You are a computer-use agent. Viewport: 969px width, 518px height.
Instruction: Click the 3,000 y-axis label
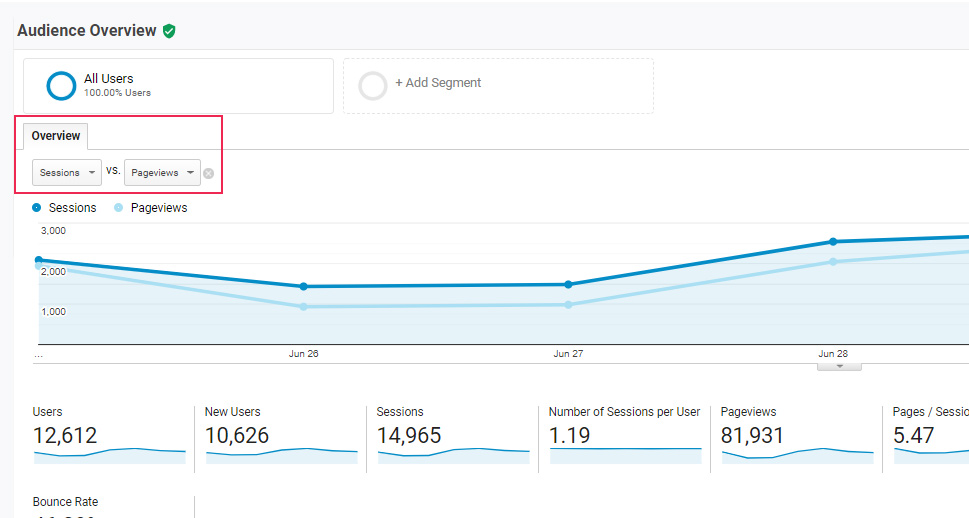(53, 231)
